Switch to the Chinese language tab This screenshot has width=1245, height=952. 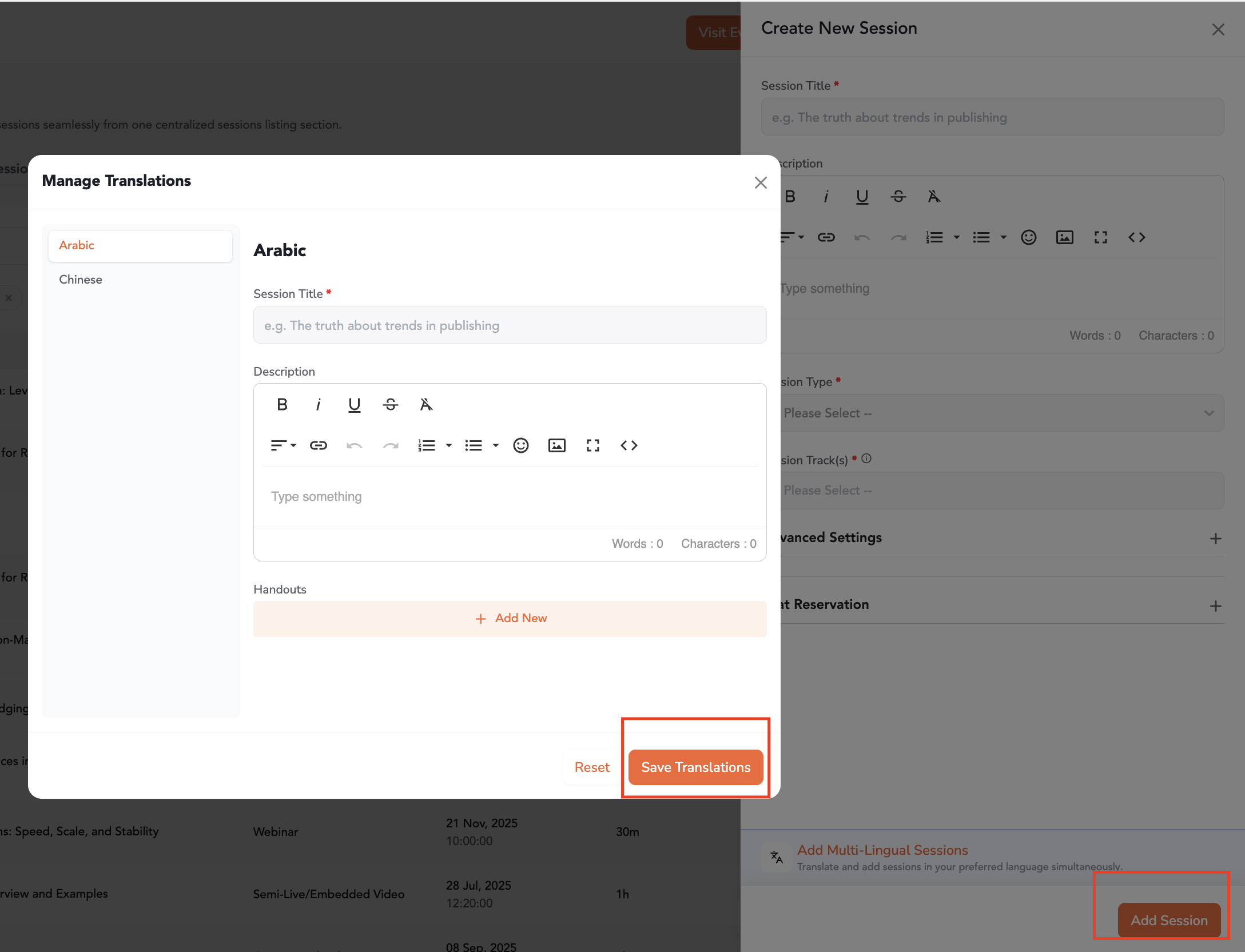[x=81, y=280]
